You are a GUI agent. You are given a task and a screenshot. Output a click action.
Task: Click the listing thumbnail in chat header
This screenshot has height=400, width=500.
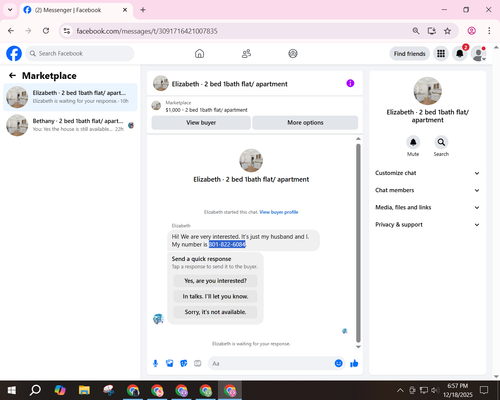click(x=161, y=83)
